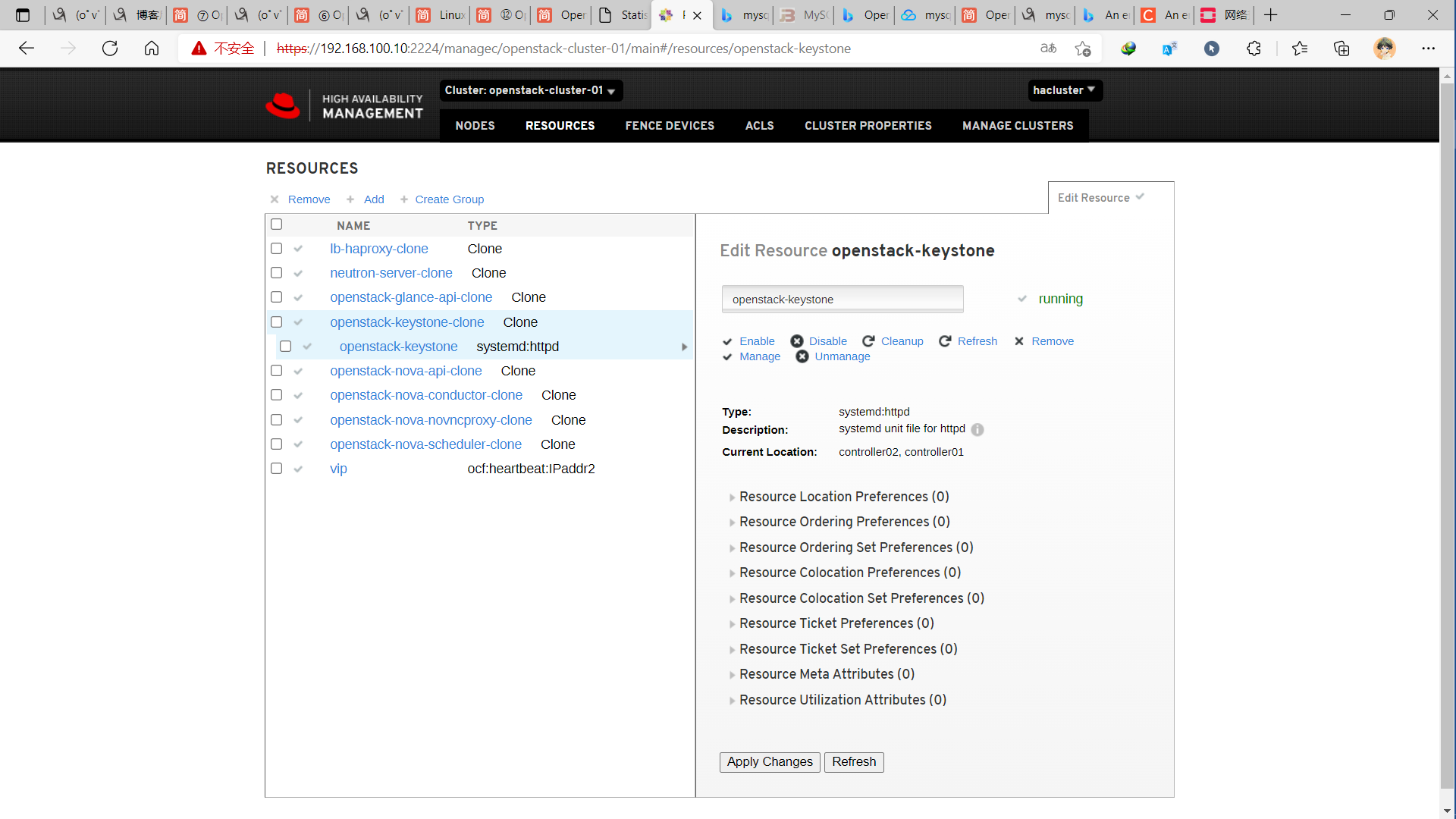The height and width of the screenshot is (819, 1456).
Task: Expand Resource Meta Attributes section
Action: pos(827,674)
